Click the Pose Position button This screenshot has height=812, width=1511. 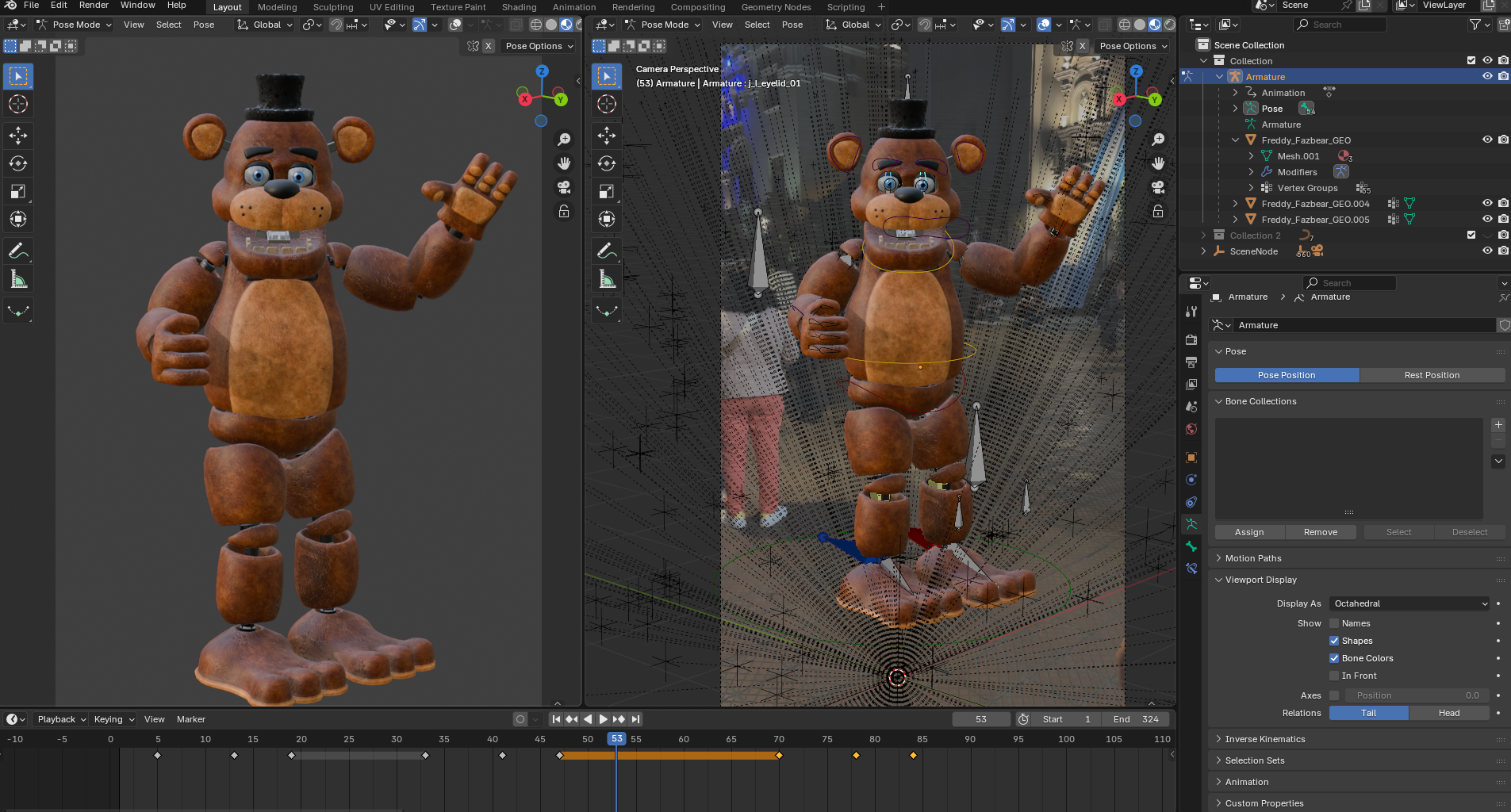(x=1287, y=375)
